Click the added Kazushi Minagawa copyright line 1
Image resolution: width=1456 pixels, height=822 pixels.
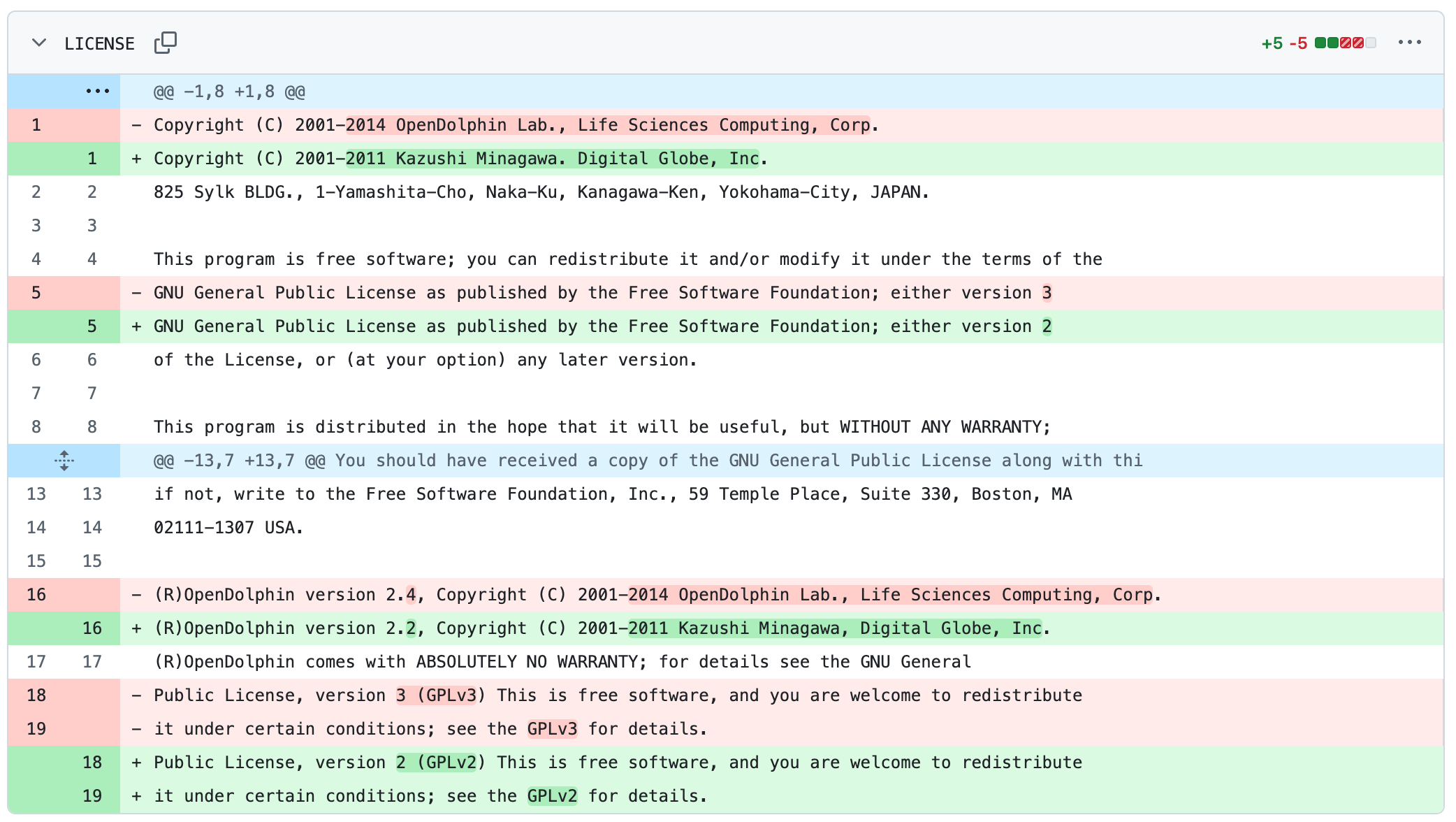[460, 159]
